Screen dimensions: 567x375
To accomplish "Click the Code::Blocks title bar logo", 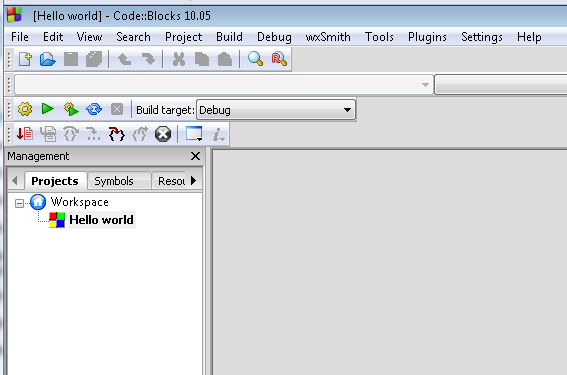I will click(14, 15).
